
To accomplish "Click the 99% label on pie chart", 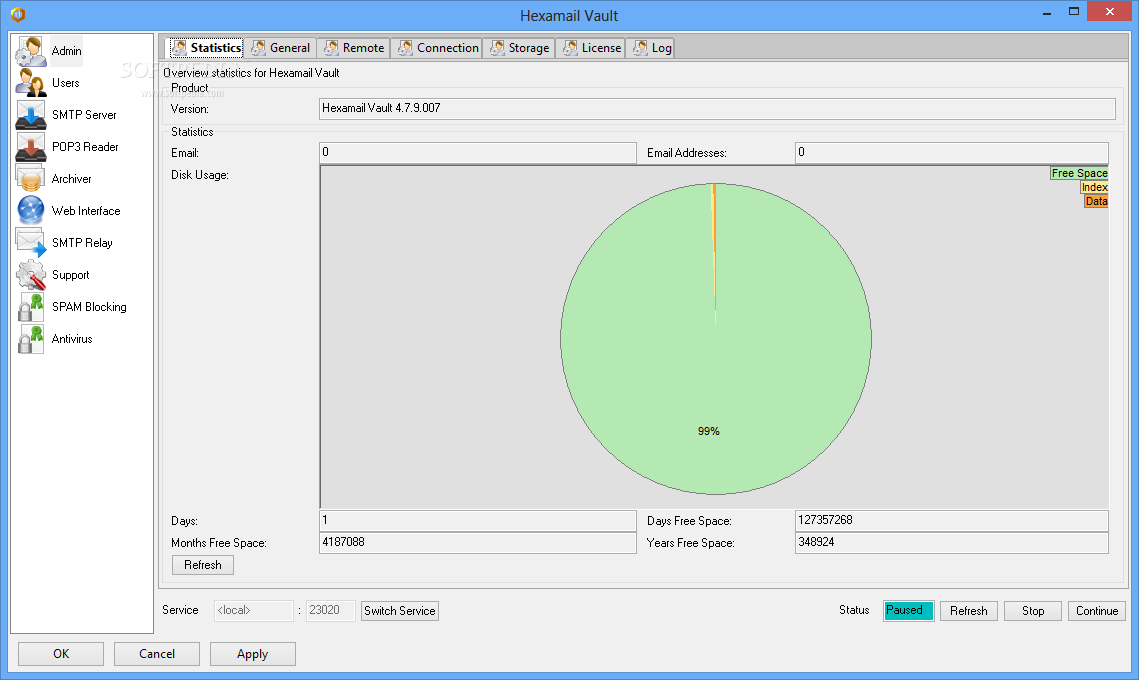I will tap(708, 432).
